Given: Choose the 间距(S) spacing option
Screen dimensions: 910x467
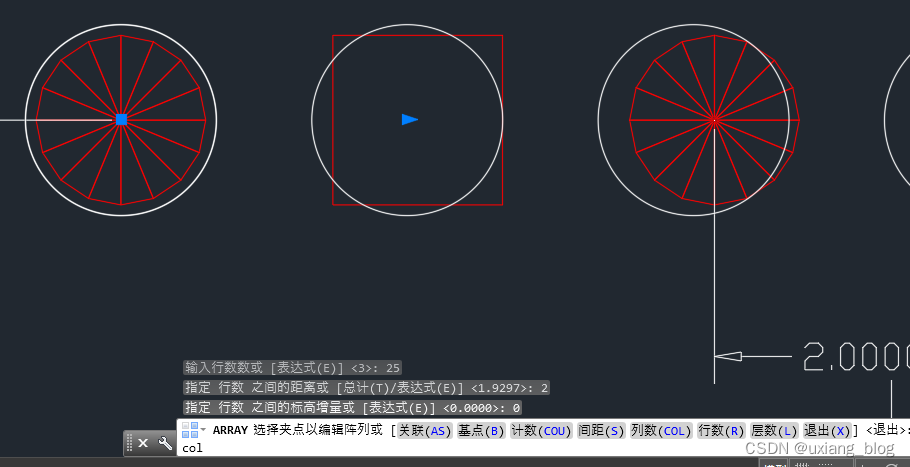Looking at the screenshot, I should 601,430.
